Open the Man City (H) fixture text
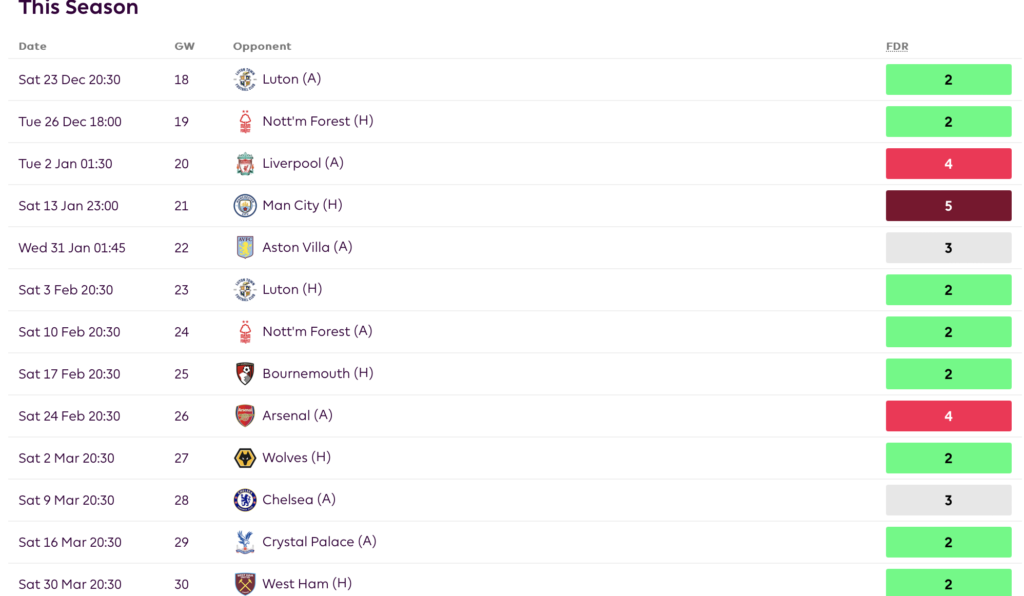Viewport: 1024px width, 596px height. 302,205
